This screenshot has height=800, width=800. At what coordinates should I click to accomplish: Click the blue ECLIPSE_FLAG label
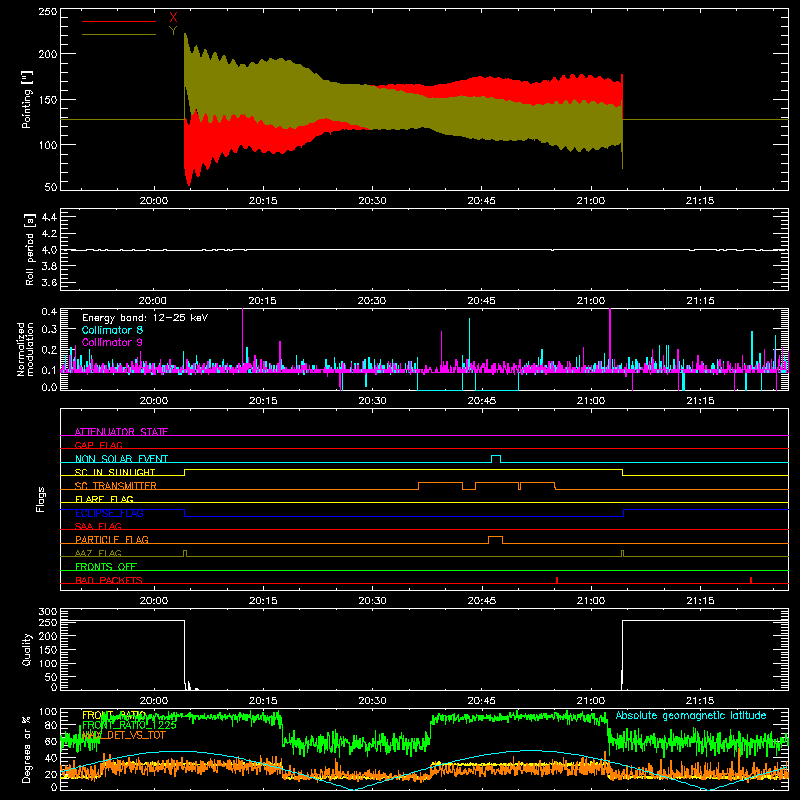tap(109, 513)
